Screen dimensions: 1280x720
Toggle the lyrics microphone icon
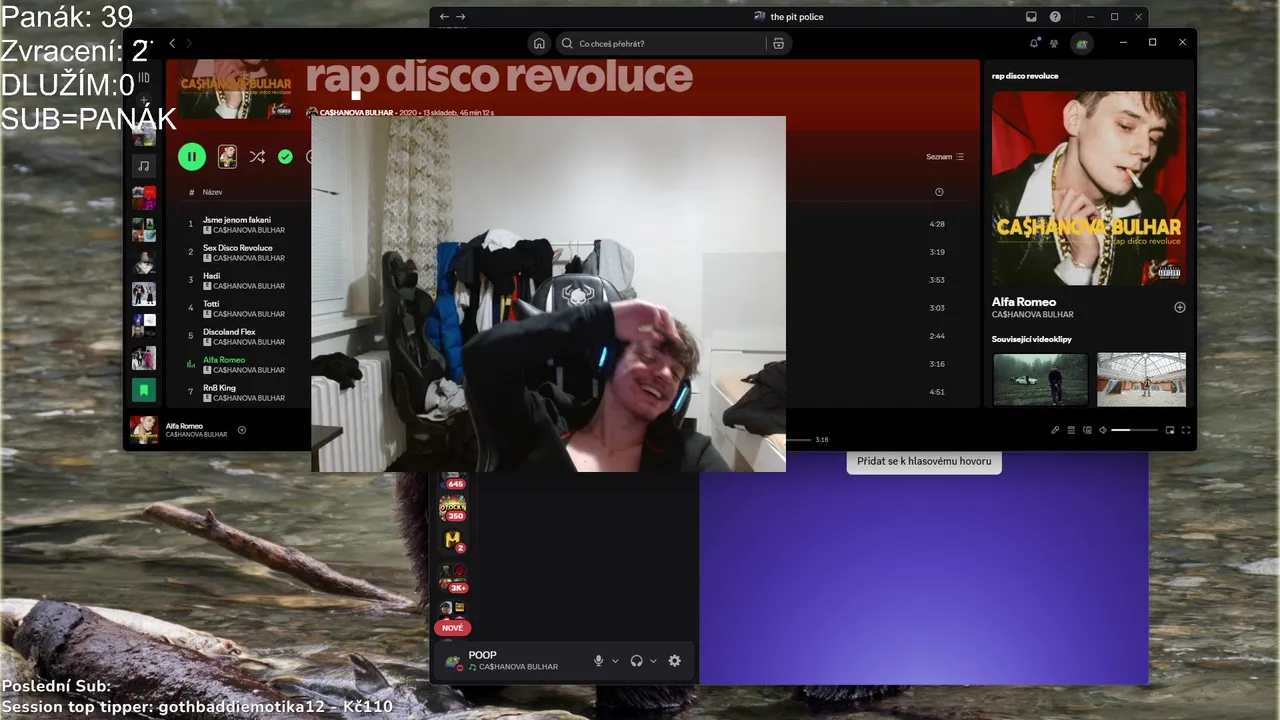[x=1055, y=430]
